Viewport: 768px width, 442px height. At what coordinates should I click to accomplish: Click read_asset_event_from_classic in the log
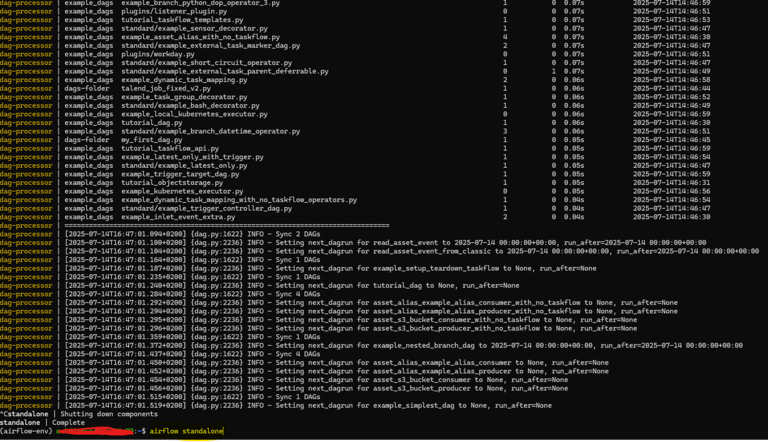[432, 251]
